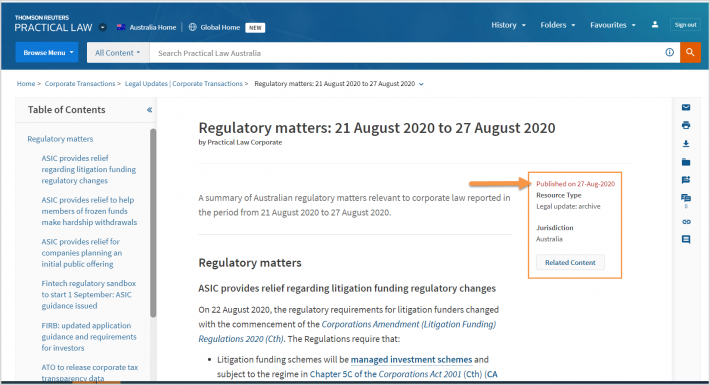Open the user profile icon
Viewport: 710px width, 385px height.
pos(655,25)
